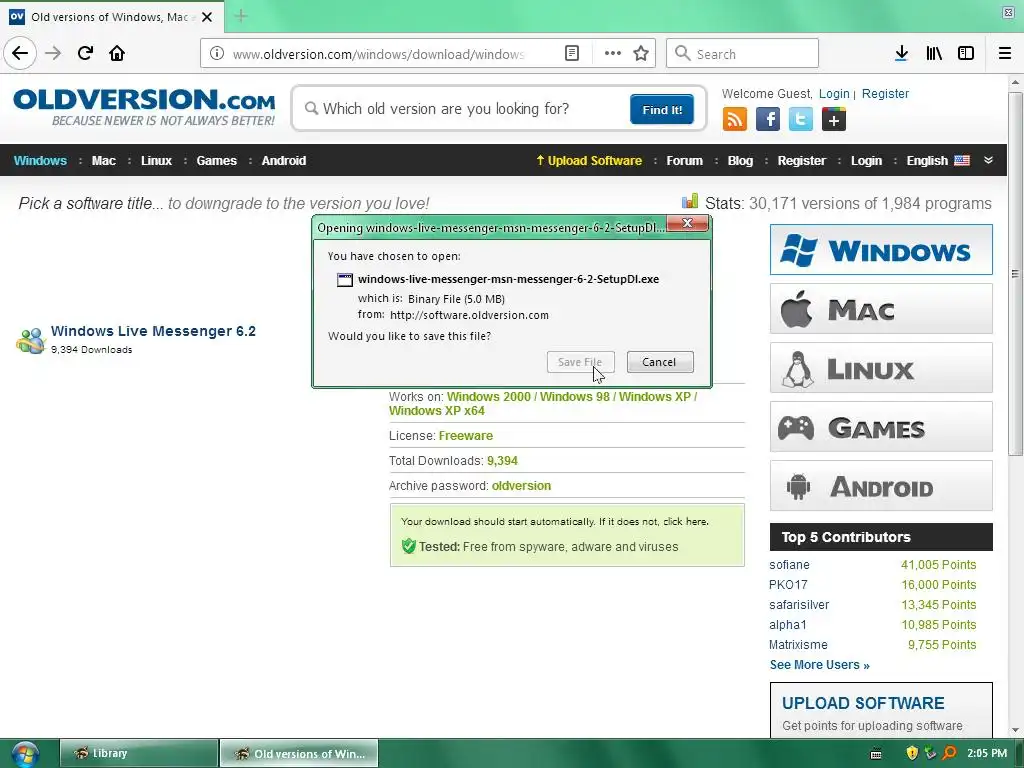Select the Android nav menu item
1024x768 pixels.
[x=283, y=161]
